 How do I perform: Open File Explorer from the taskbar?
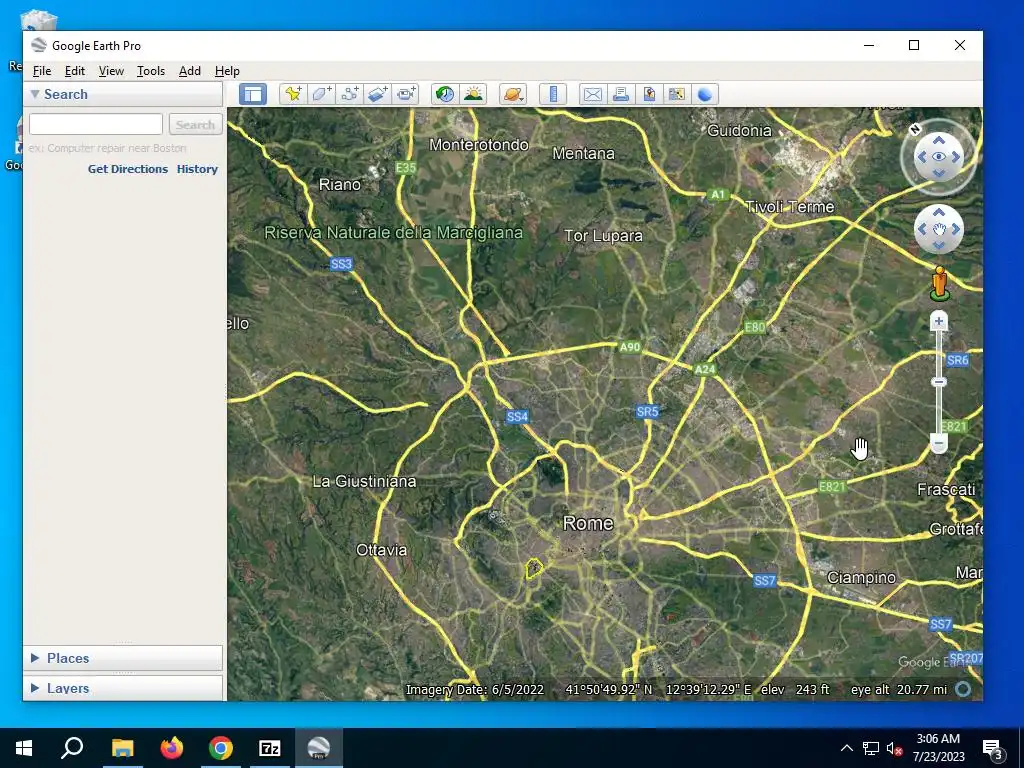122,748
